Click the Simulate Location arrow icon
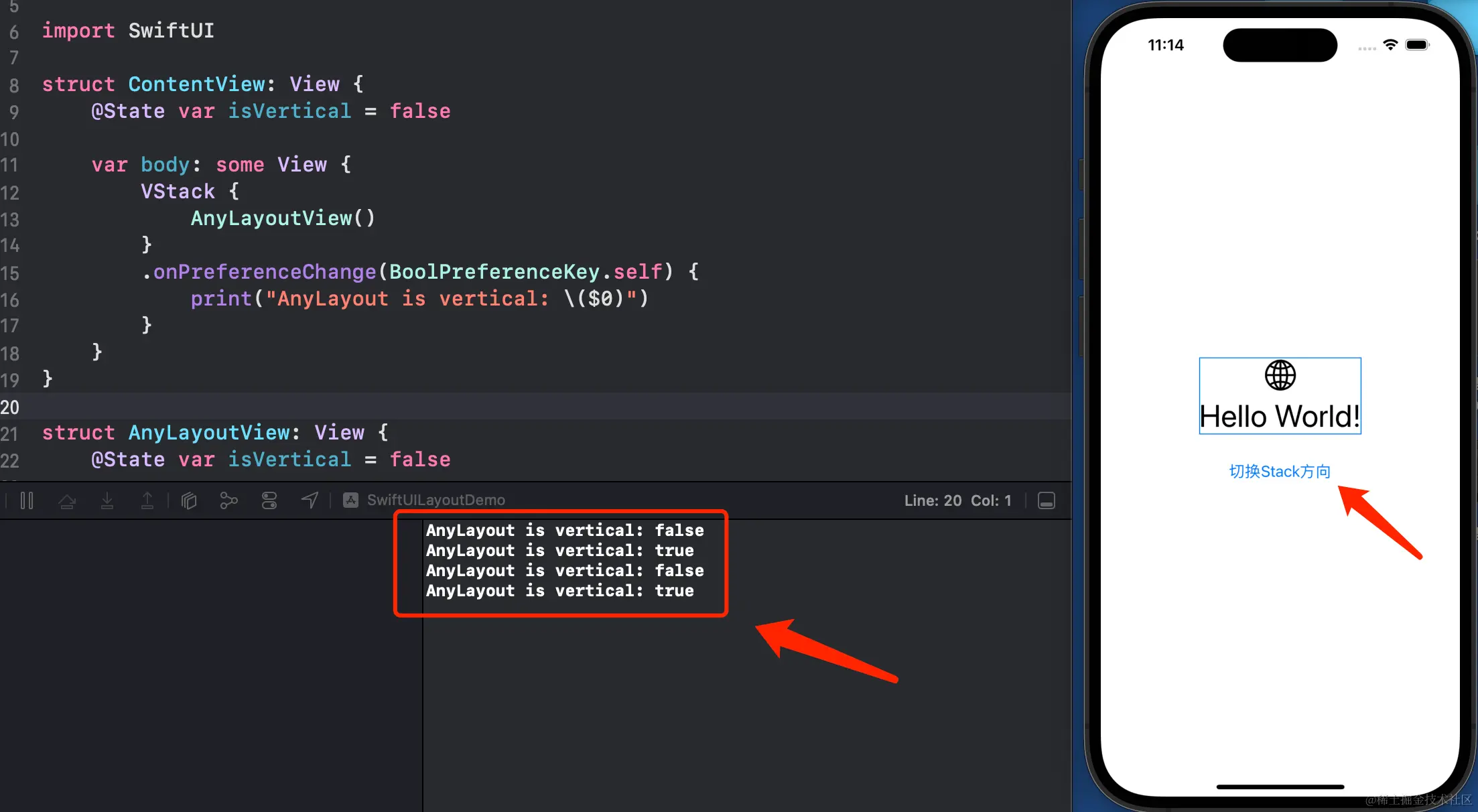The width and height of the screenshot is (1478, 812). [x=310, y=500]
